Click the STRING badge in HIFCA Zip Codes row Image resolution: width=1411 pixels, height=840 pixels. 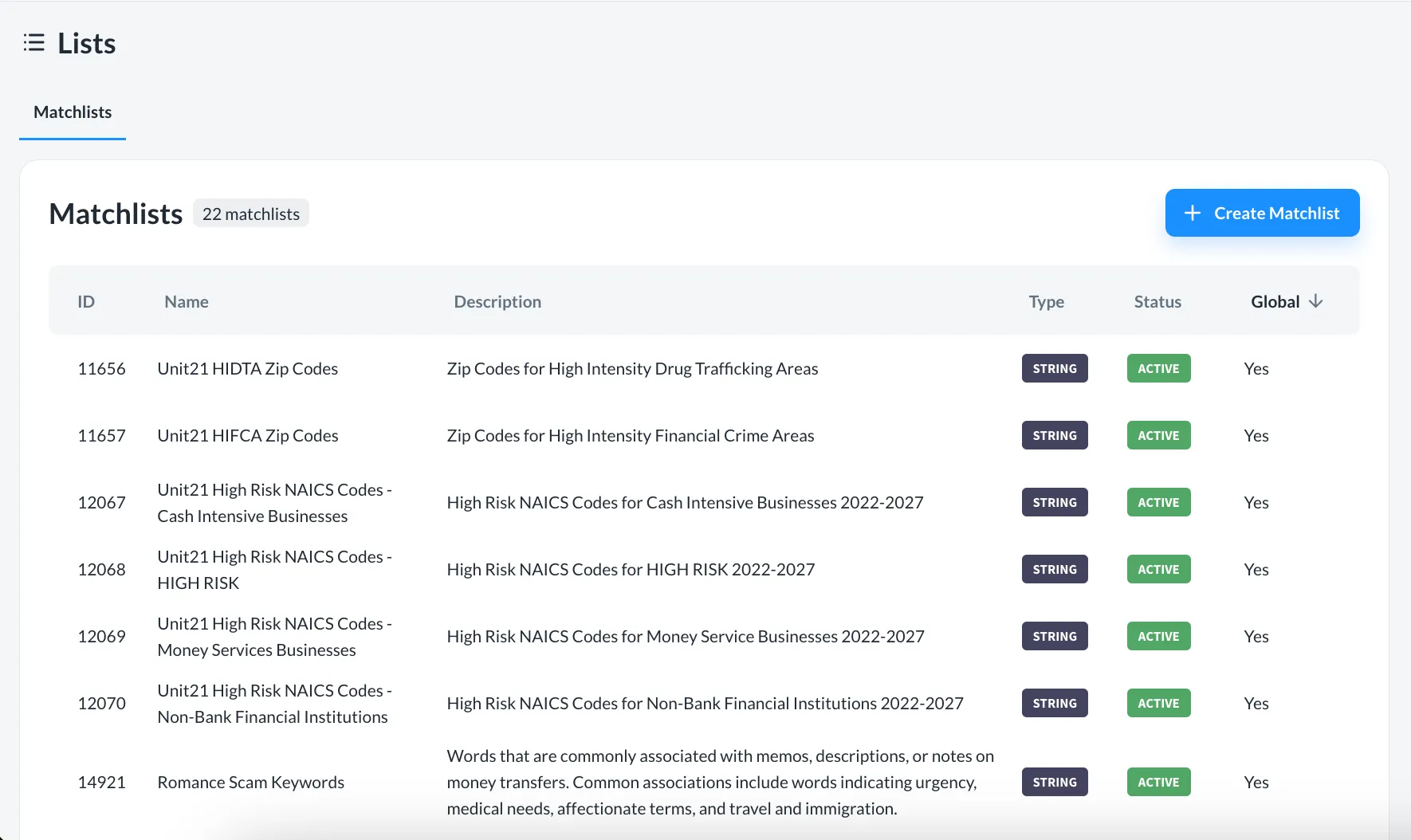point(1055,435)
